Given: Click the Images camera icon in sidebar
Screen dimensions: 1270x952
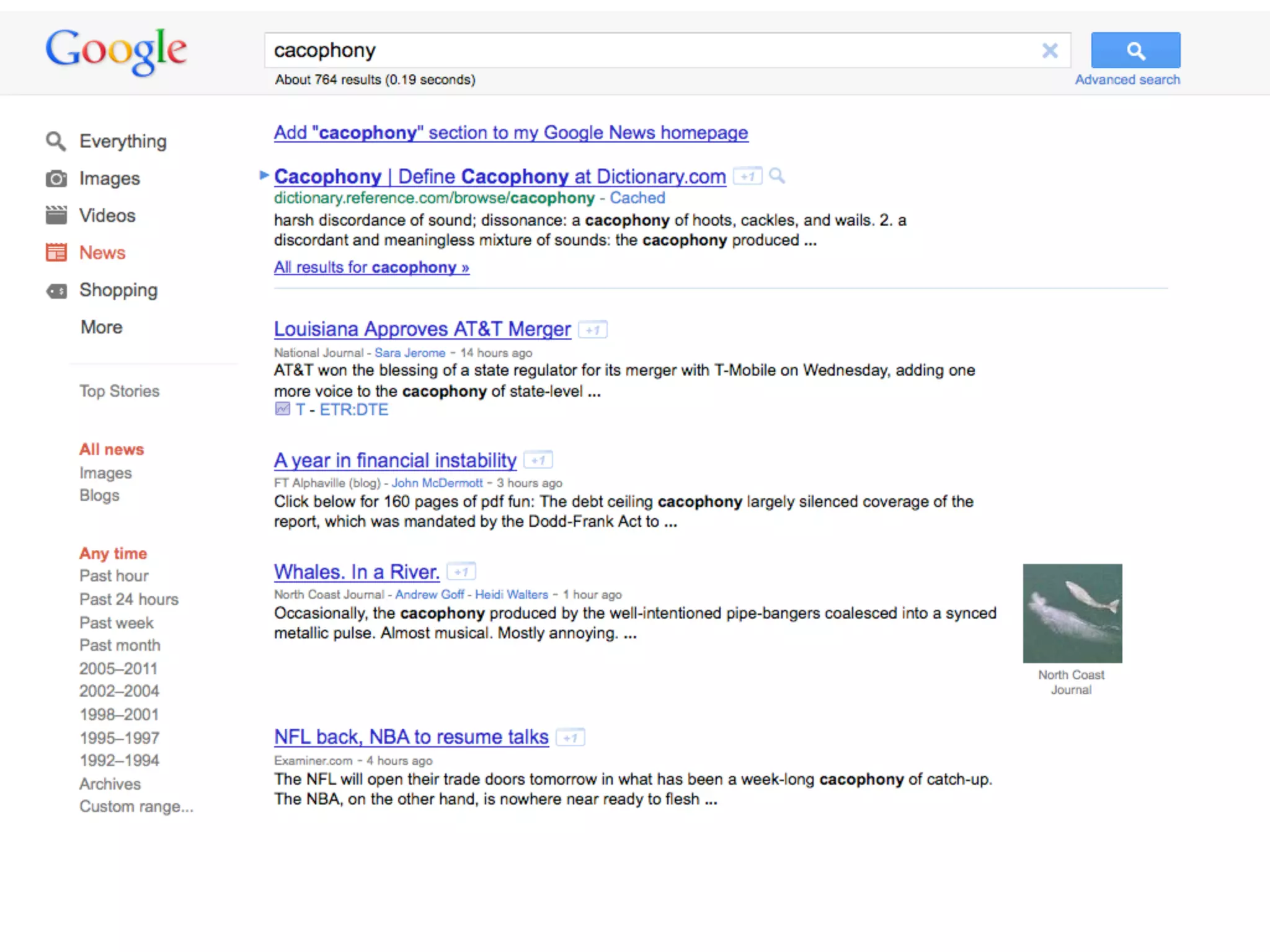Looking at the screenshot, I should (56, 178).
